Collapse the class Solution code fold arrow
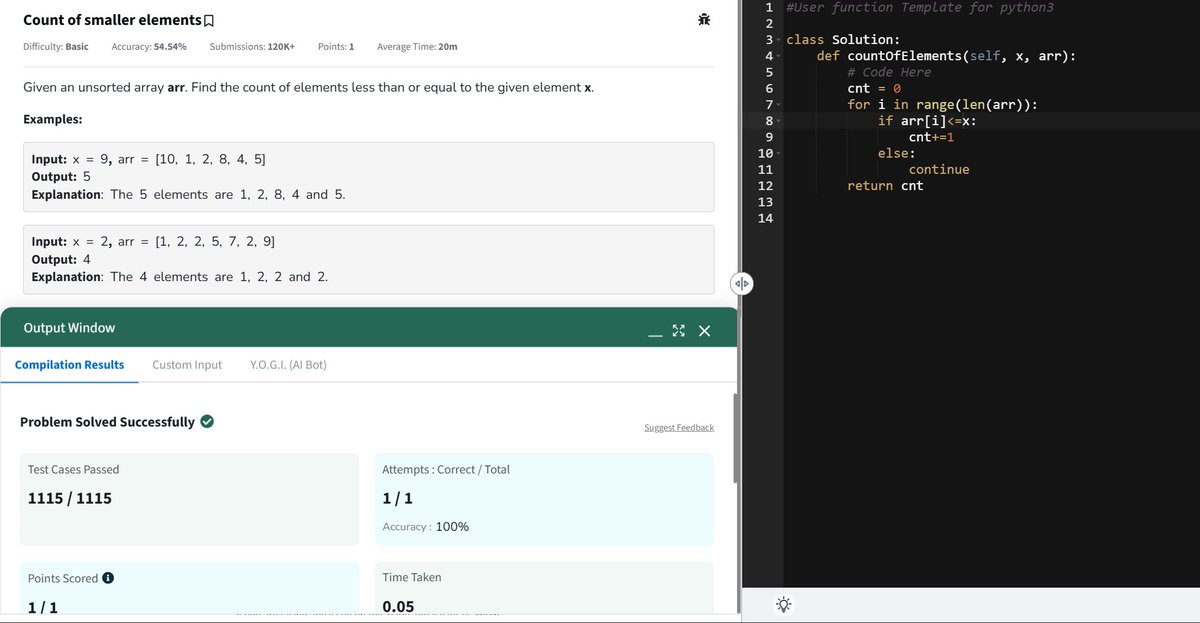 tap(779, 40)
